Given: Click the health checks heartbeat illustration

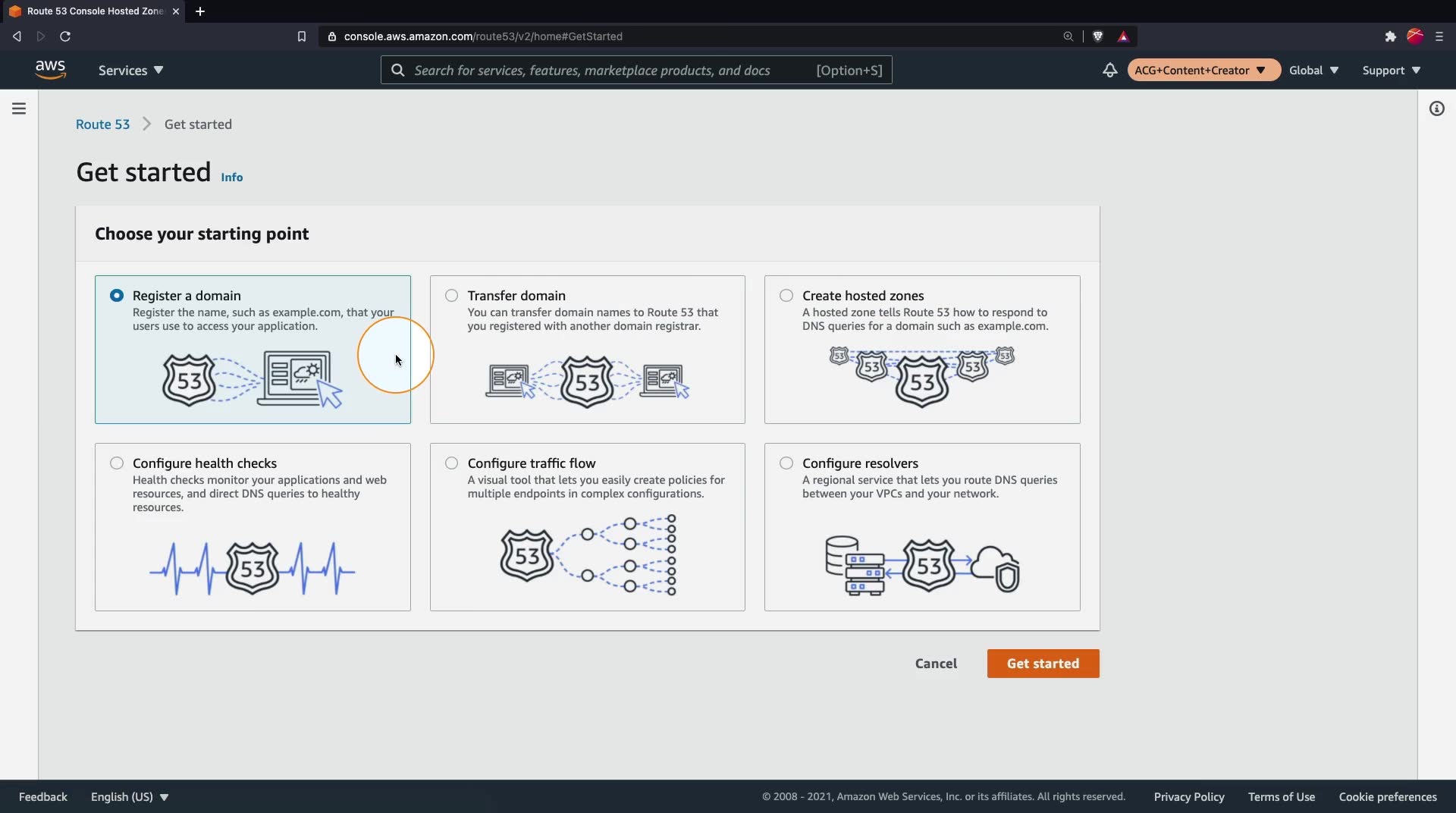Looking at the screenshot, I should [x=253, y=568].
